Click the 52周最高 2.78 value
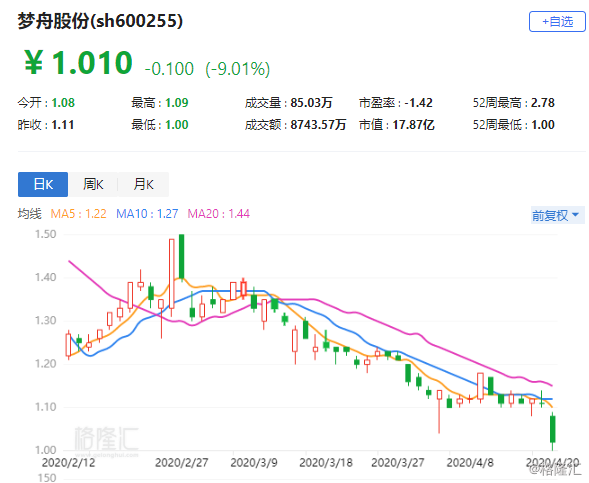 click(x=513, y=103)
